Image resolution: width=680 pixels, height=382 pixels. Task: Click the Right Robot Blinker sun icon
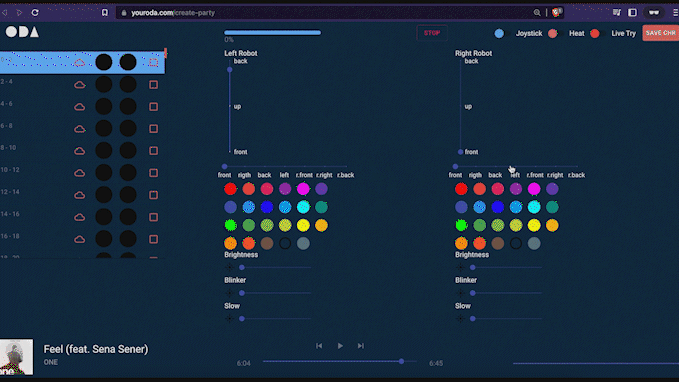(460, 293)
